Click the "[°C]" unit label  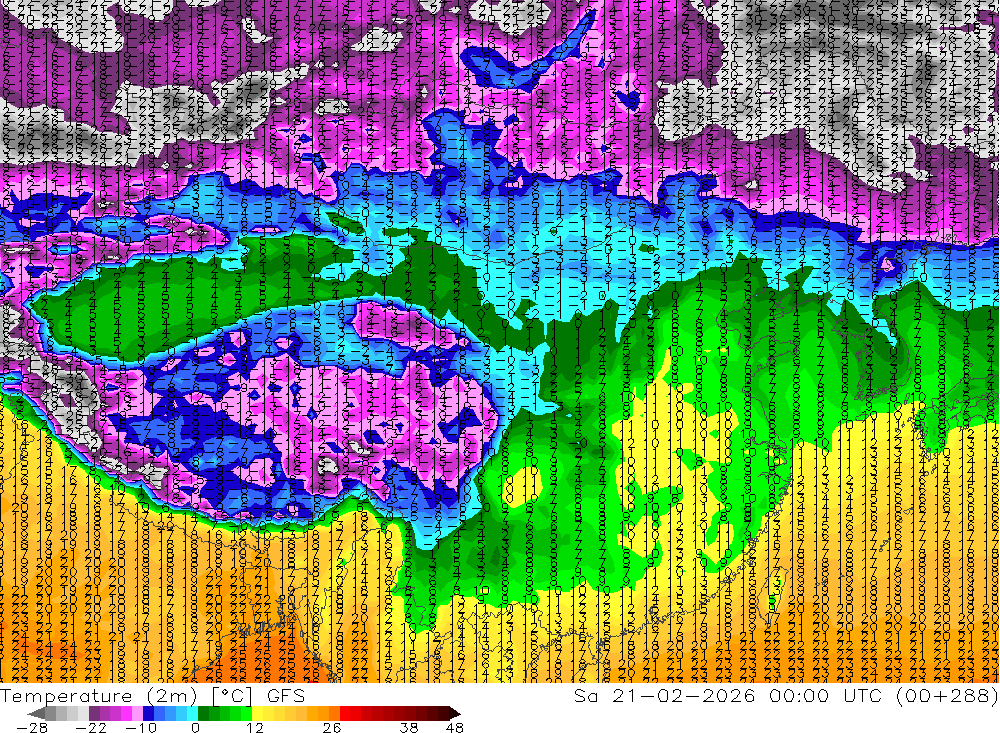(x=232, y=696)
